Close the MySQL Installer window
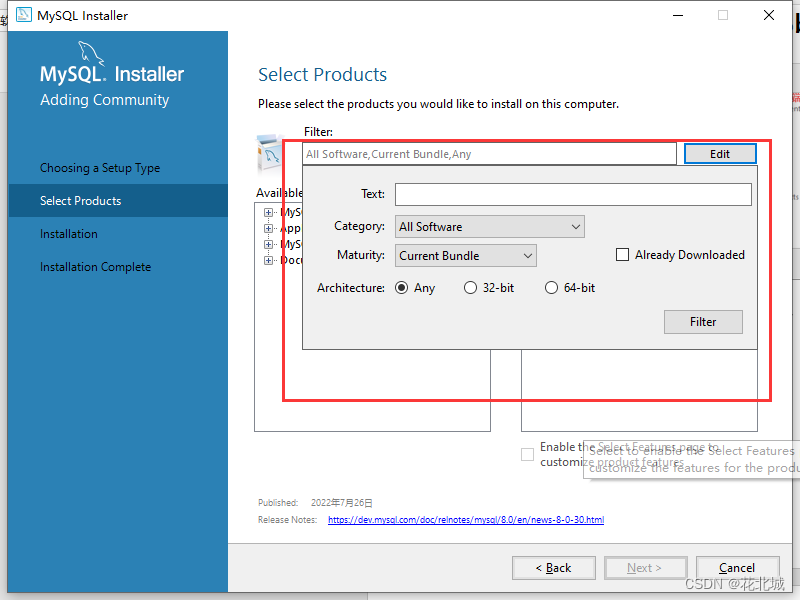 (x=769, y=15)
